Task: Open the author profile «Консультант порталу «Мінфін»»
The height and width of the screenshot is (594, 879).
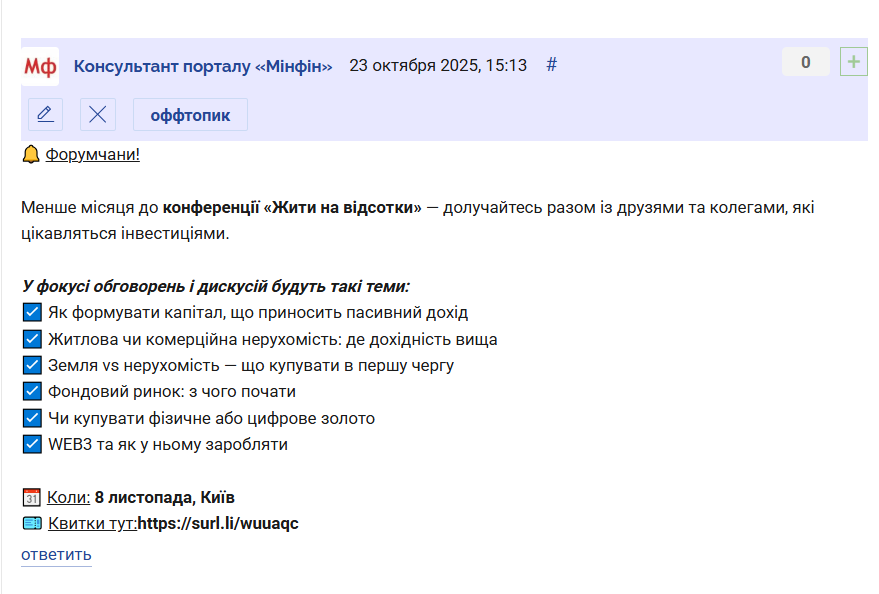Action: (203, 66)
